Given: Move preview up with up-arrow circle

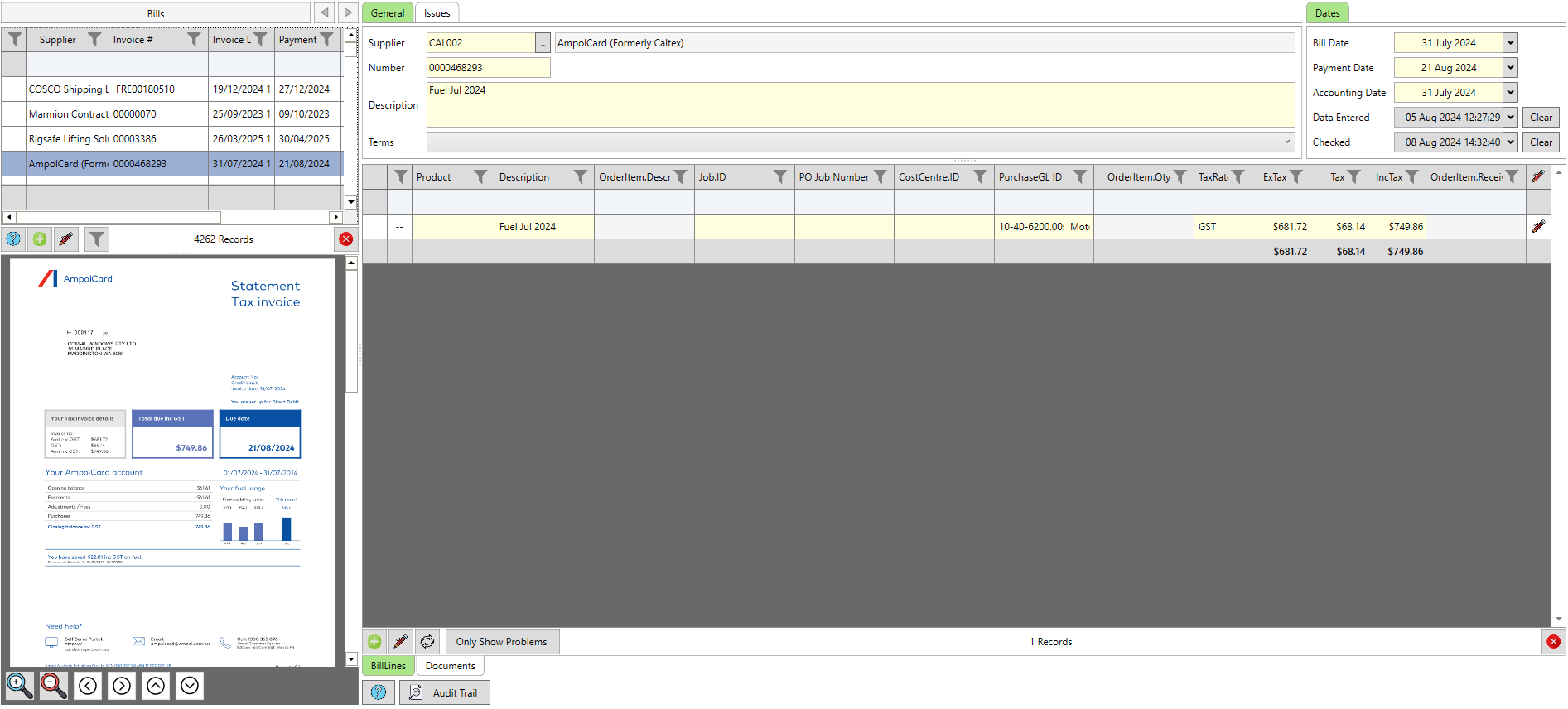Looking at the screenshot, I should tap(156, 686).
